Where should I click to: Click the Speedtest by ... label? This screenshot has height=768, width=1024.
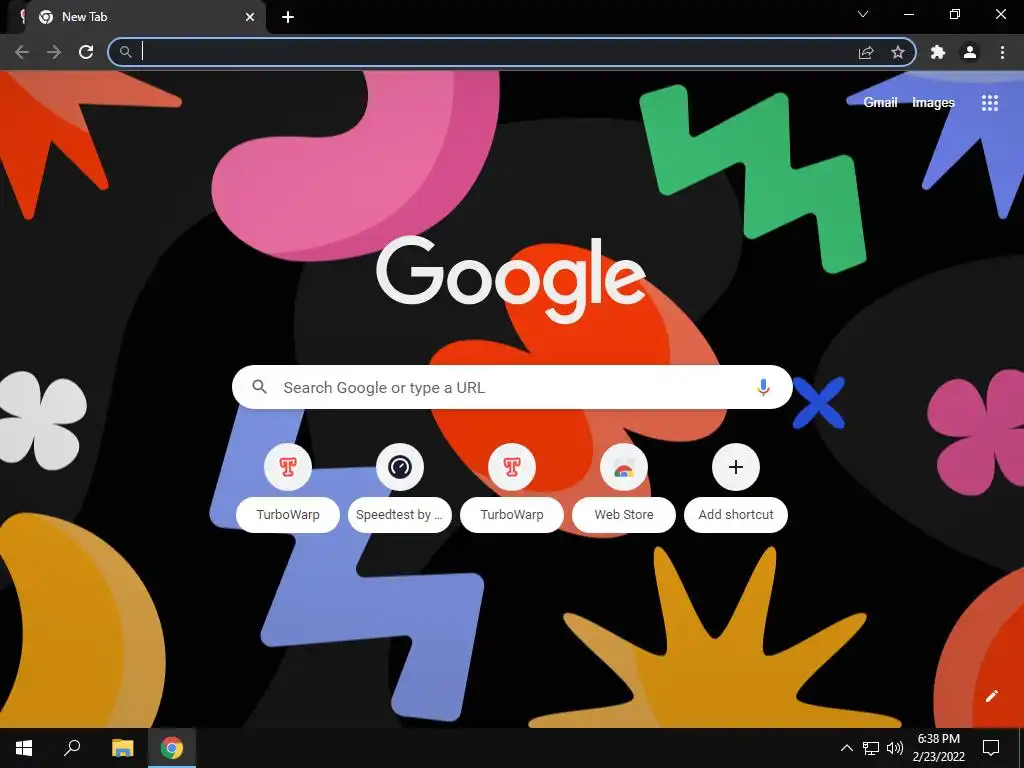click(x=400, y=515)
